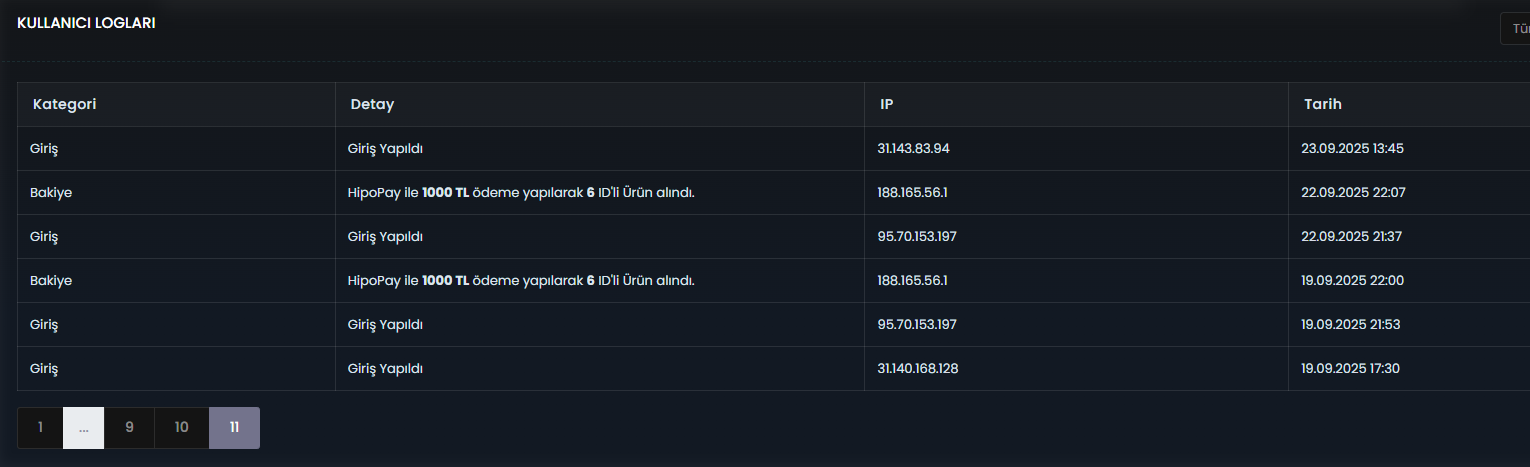Open the filter dropdown at top right
Image resolution: width=1530 pixels, height=467 pixels.
coord(1515,29)
